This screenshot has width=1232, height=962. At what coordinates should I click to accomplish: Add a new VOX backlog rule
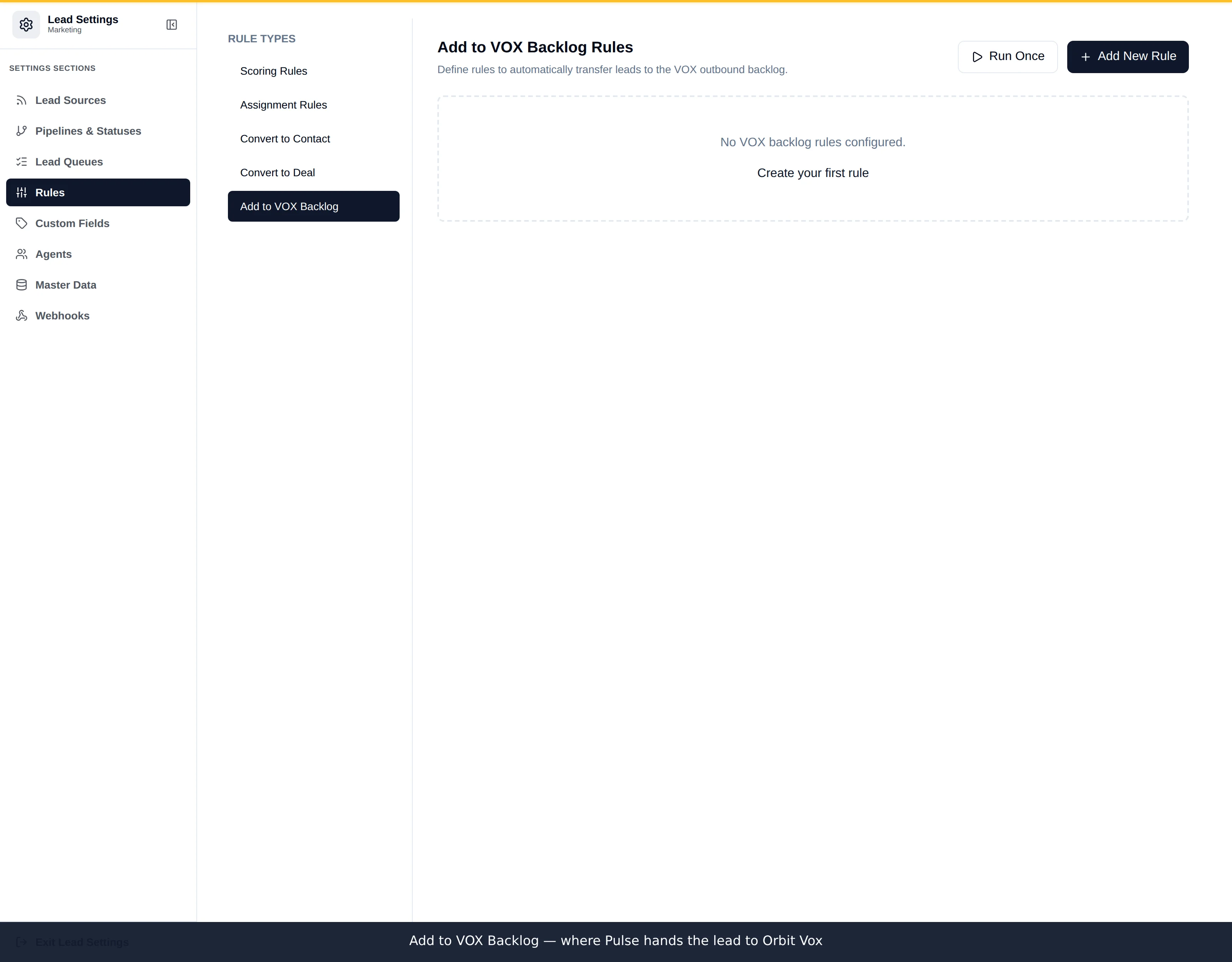click(1128, 57)
